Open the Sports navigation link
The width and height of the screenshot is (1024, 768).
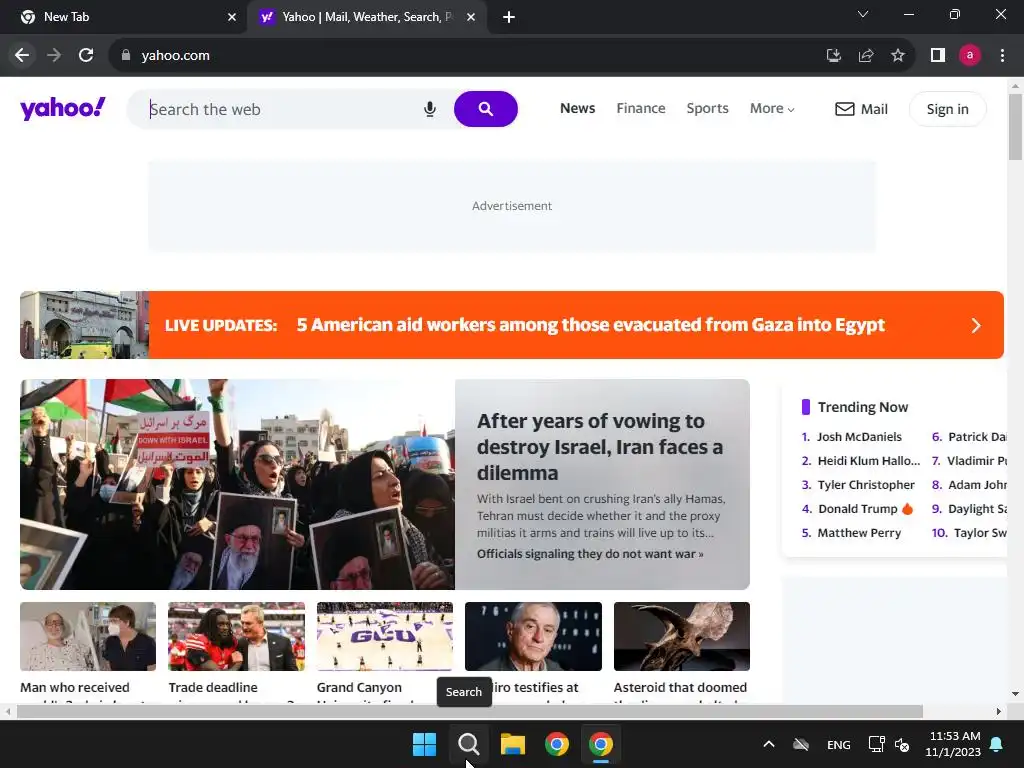tap(707, 108)
